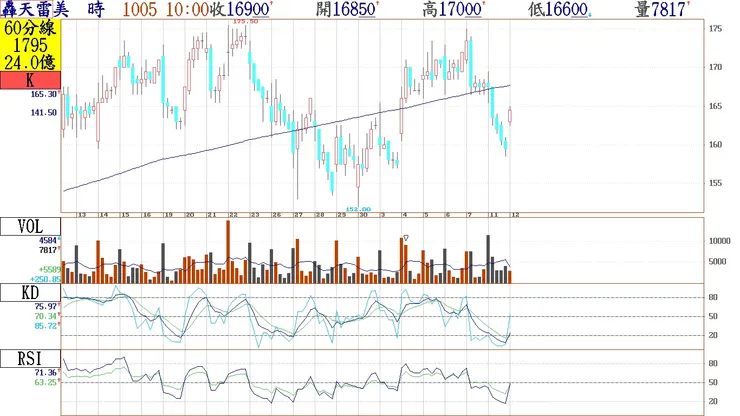Click the opening price 開16850
This screenshot has width=740, height=416.
[346, 9]
